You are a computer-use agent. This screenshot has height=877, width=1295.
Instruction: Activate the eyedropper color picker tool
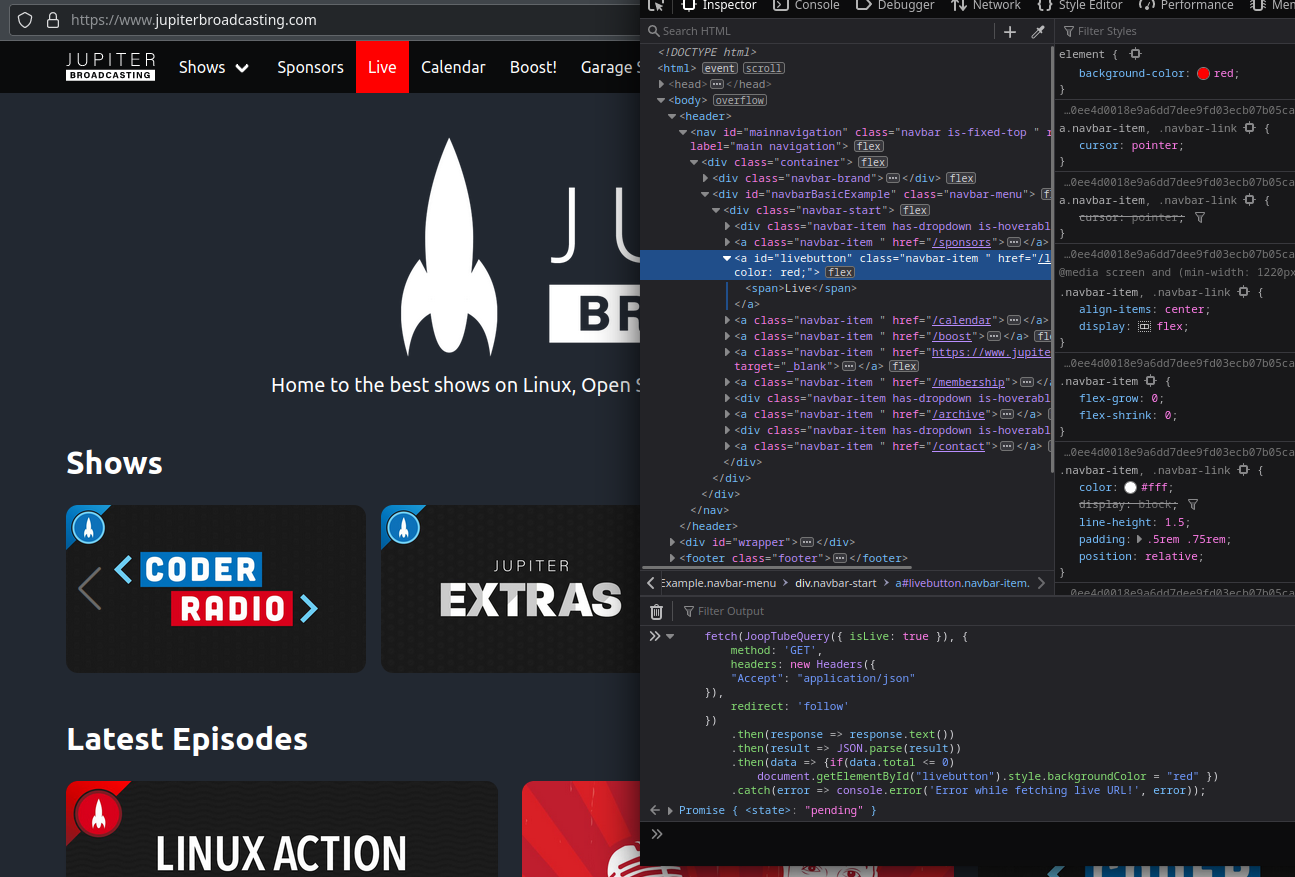pyautogui.click(x=1038, y=32)
